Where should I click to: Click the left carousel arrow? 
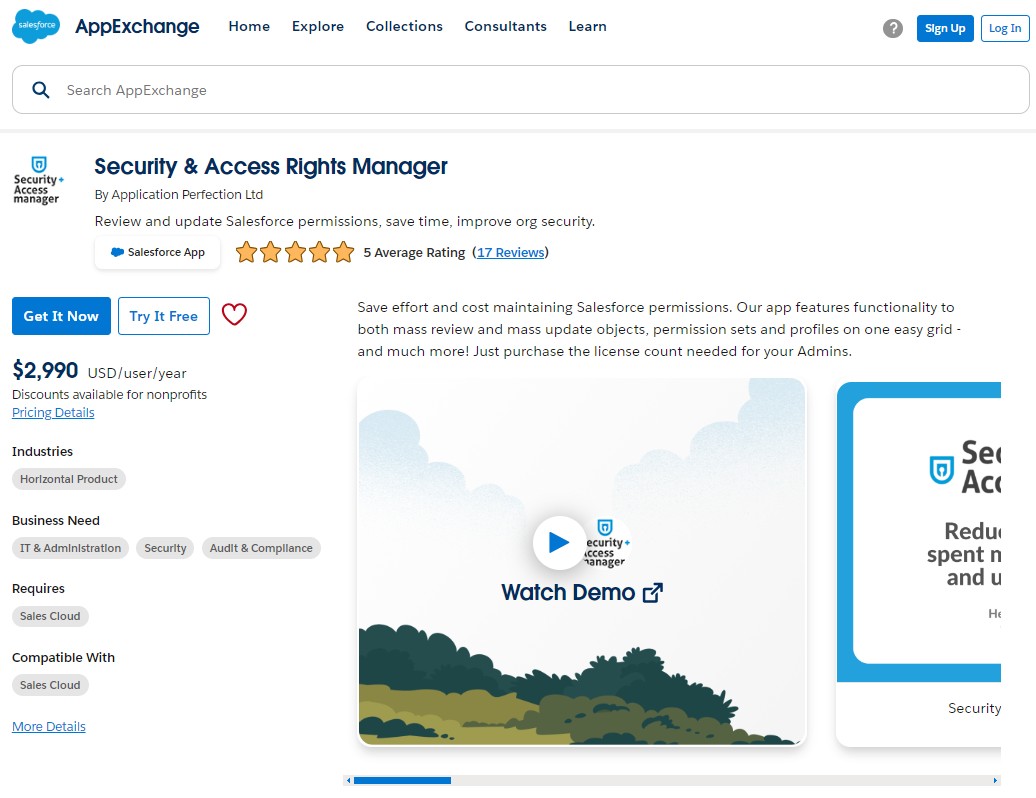pyautogui.click(x=348, y=779)
